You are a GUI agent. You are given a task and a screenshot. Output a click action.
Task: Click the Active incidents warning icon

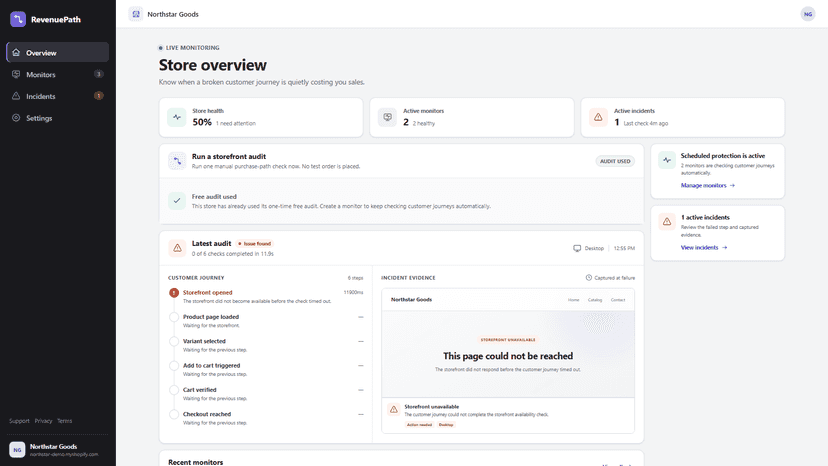(598, 117)
